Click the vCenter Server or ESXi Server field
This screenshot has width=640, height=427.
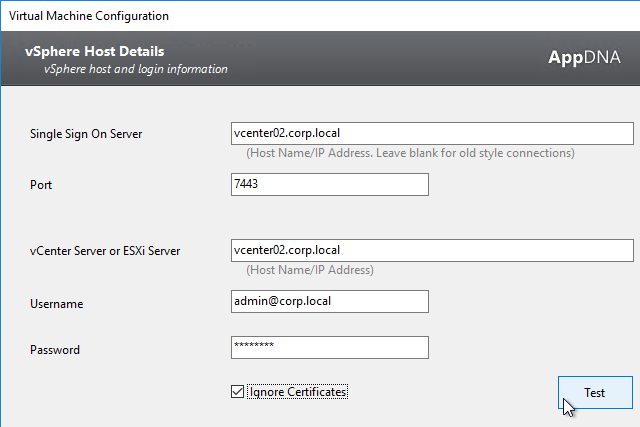(x=432, y=250)
